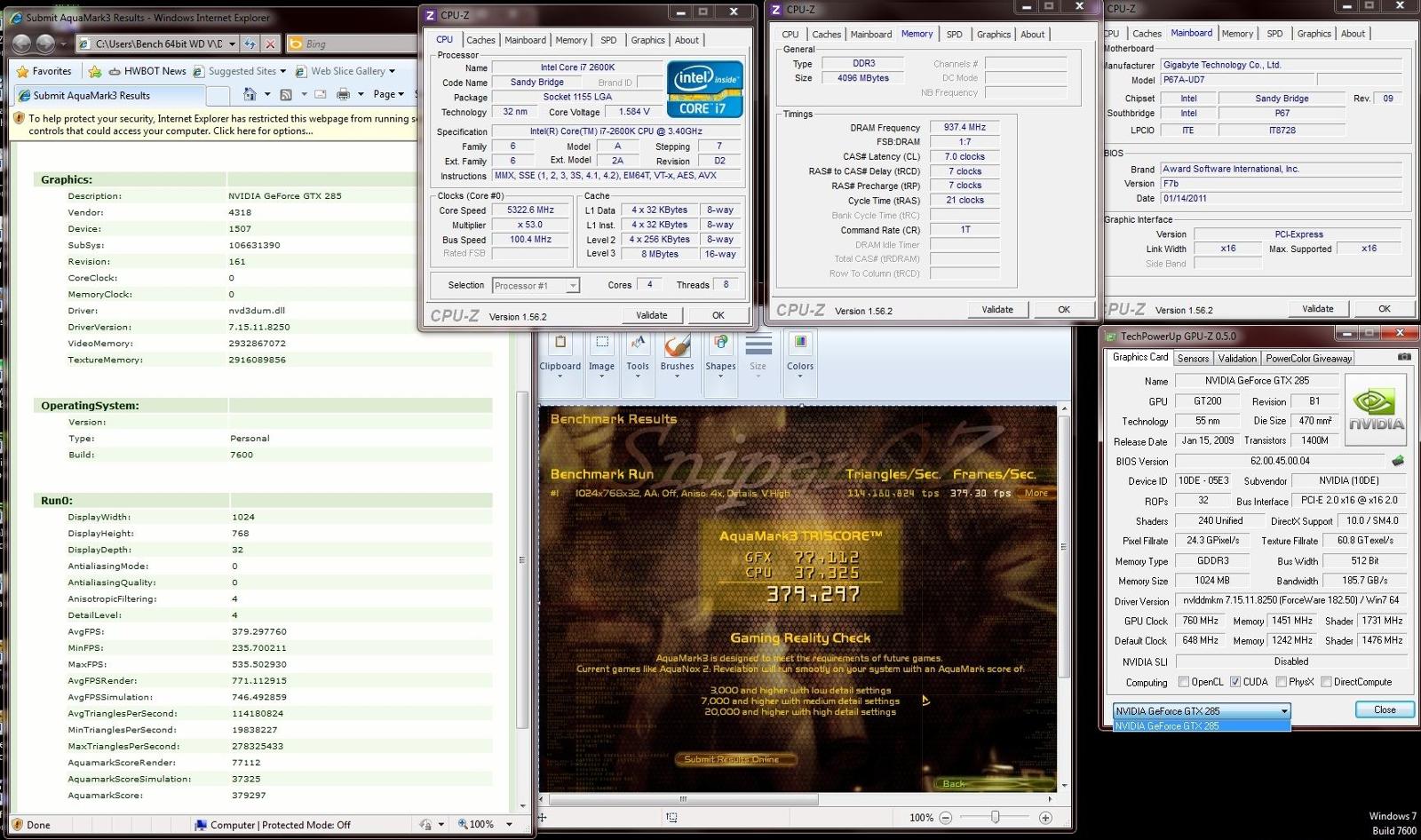Click OK in the Memory CPU-Z window
The width and height of the screenshot is (1421, 840).
1064,310
